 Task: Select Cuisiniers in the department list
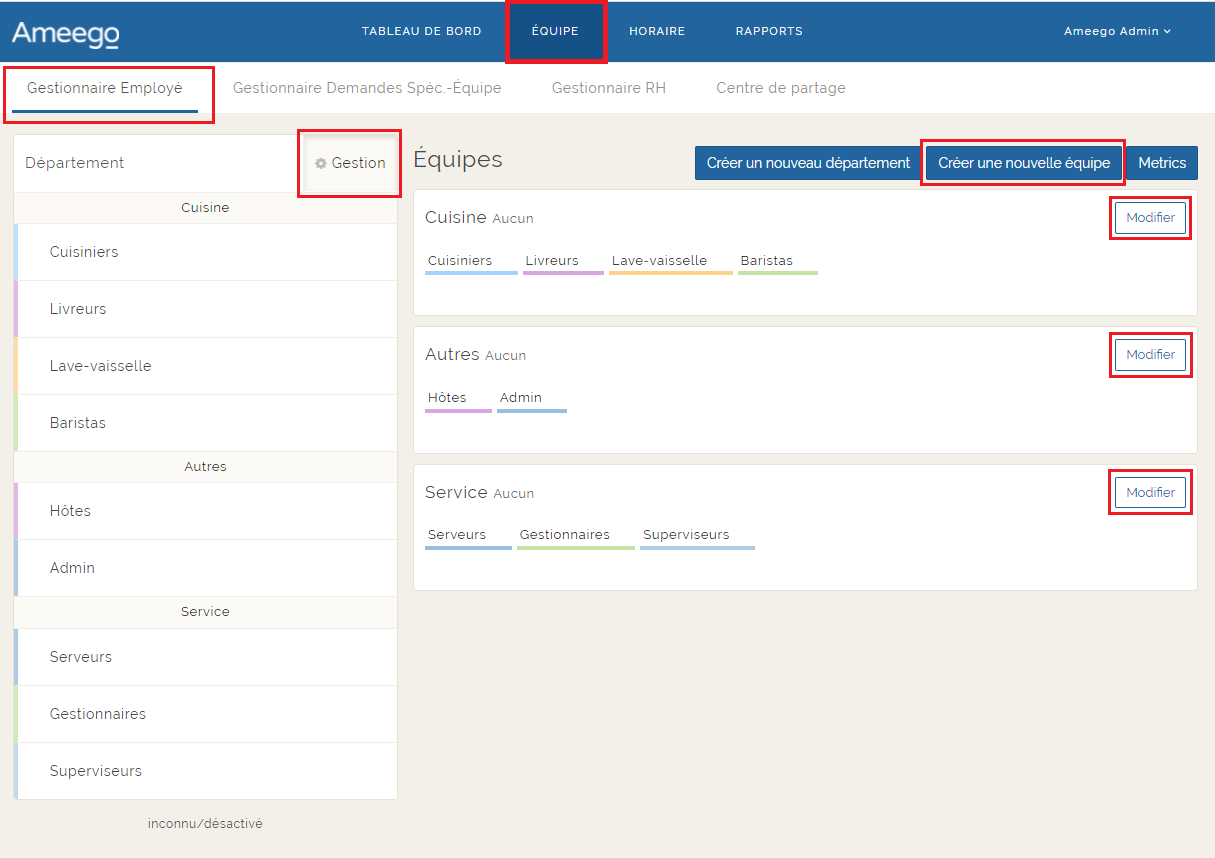pos(84,252)
